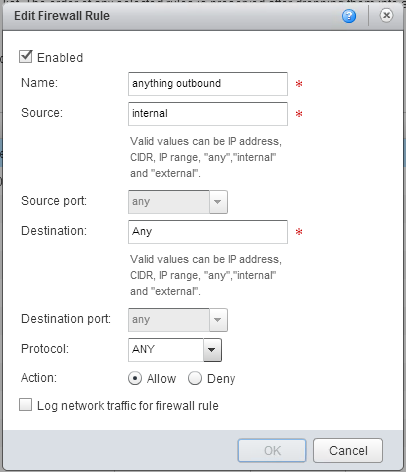Click the Destination port any field

click(169, 320)
